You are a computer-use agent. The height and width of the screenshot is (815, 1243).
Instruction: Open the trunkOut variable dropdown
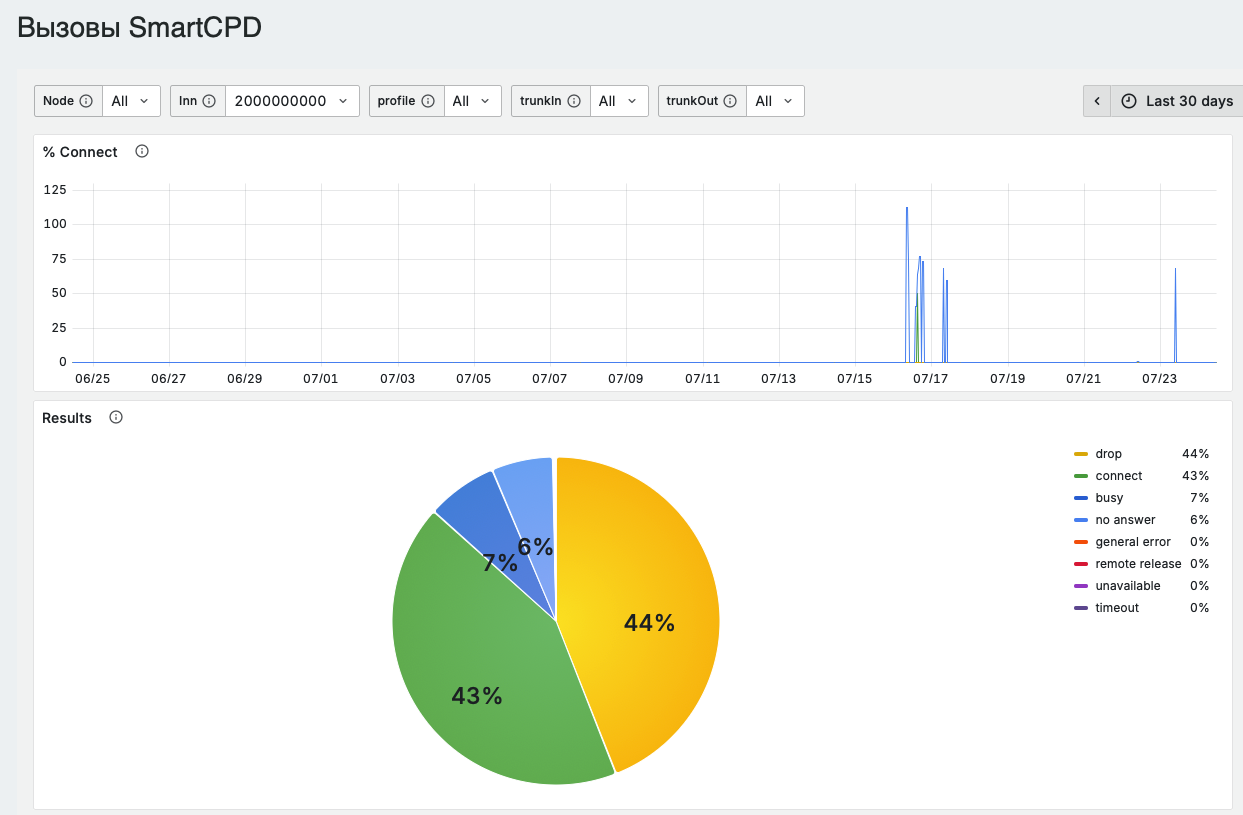click(x=775, y=101)
